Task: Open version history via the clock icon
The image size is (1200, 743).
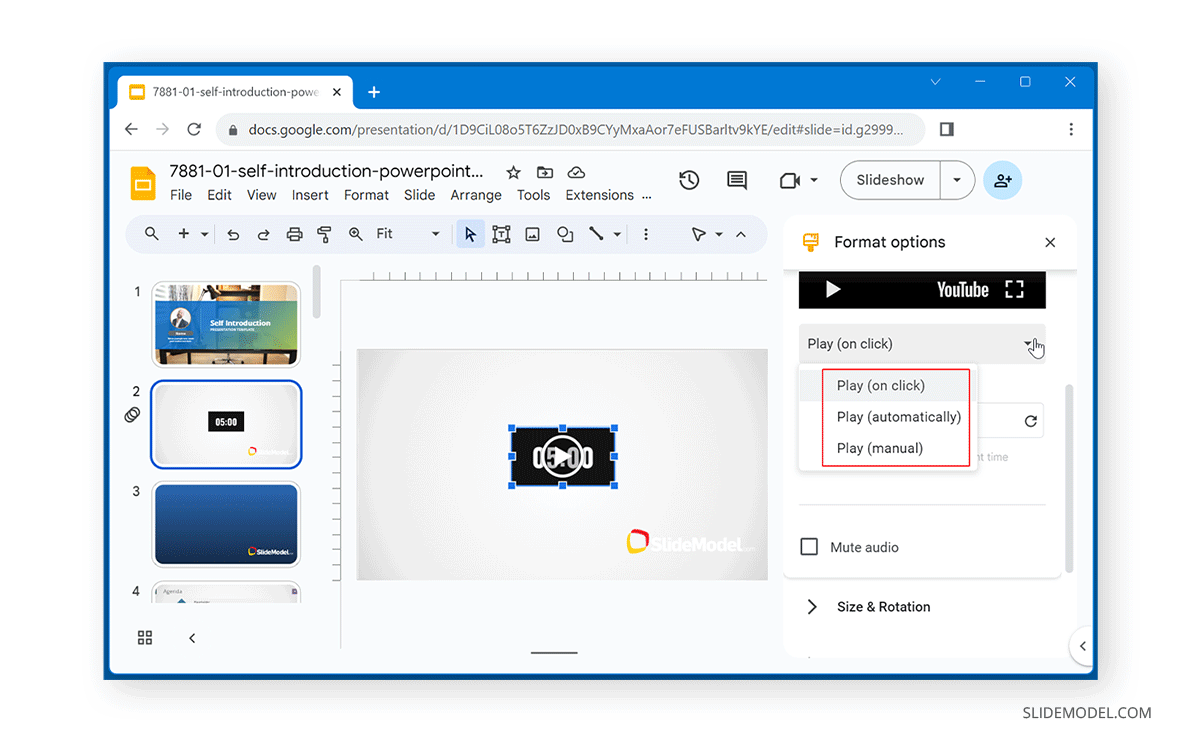Action: coord(688,180)
